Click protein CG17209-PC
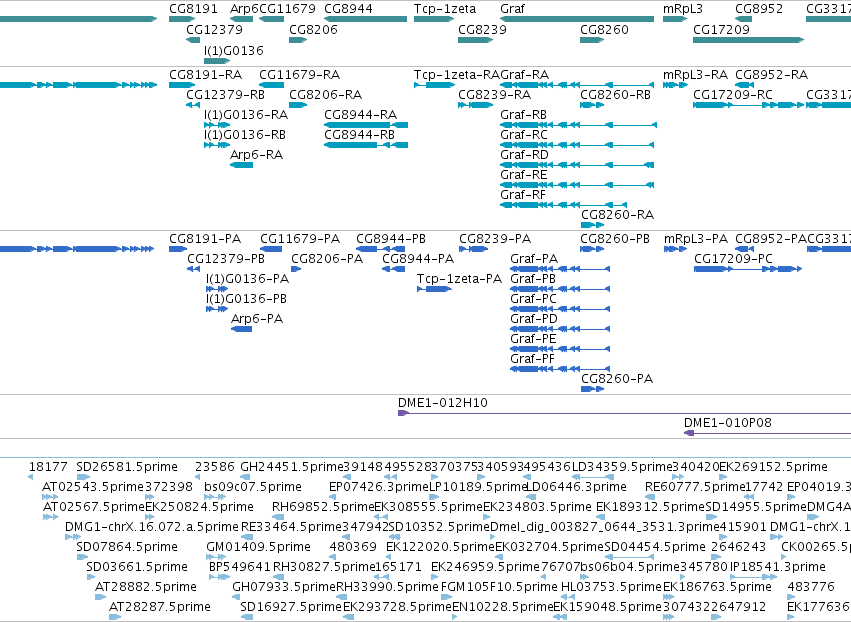 748,269
